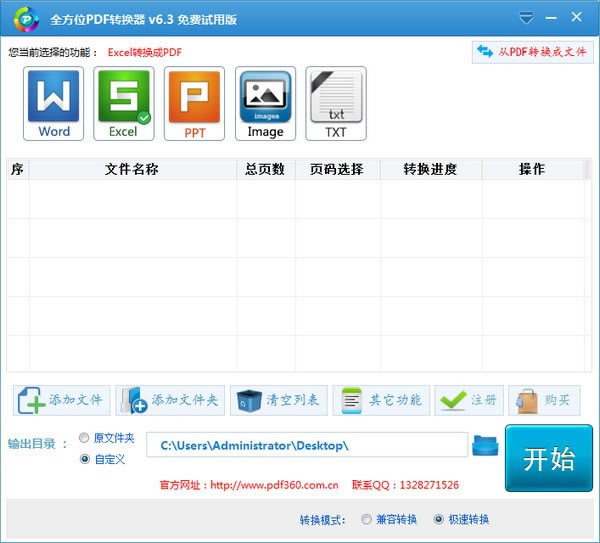Click 添加文件夹 to add a folder

click(x=170, y=400)
